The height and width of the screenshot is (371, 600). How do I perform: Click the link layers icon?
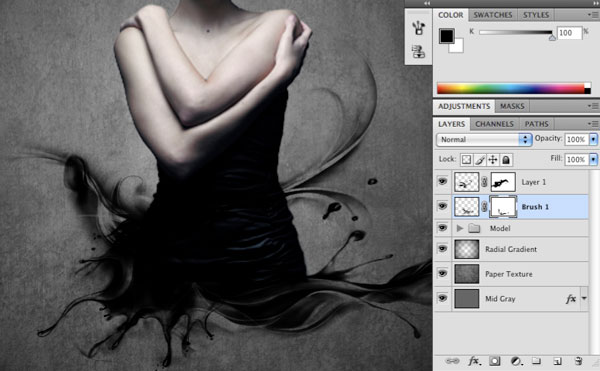(x=452, y=361)
